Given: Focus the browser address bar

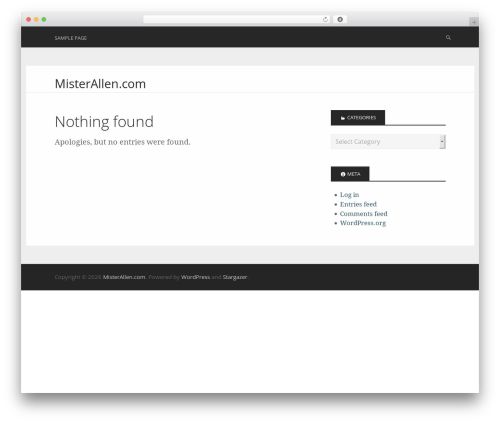Looking at the screenshot, I should 237,20.
